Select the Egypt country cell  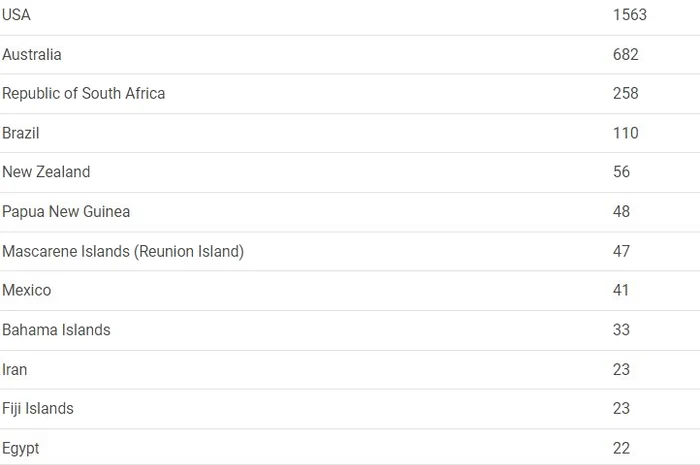[x=21, y=448]
